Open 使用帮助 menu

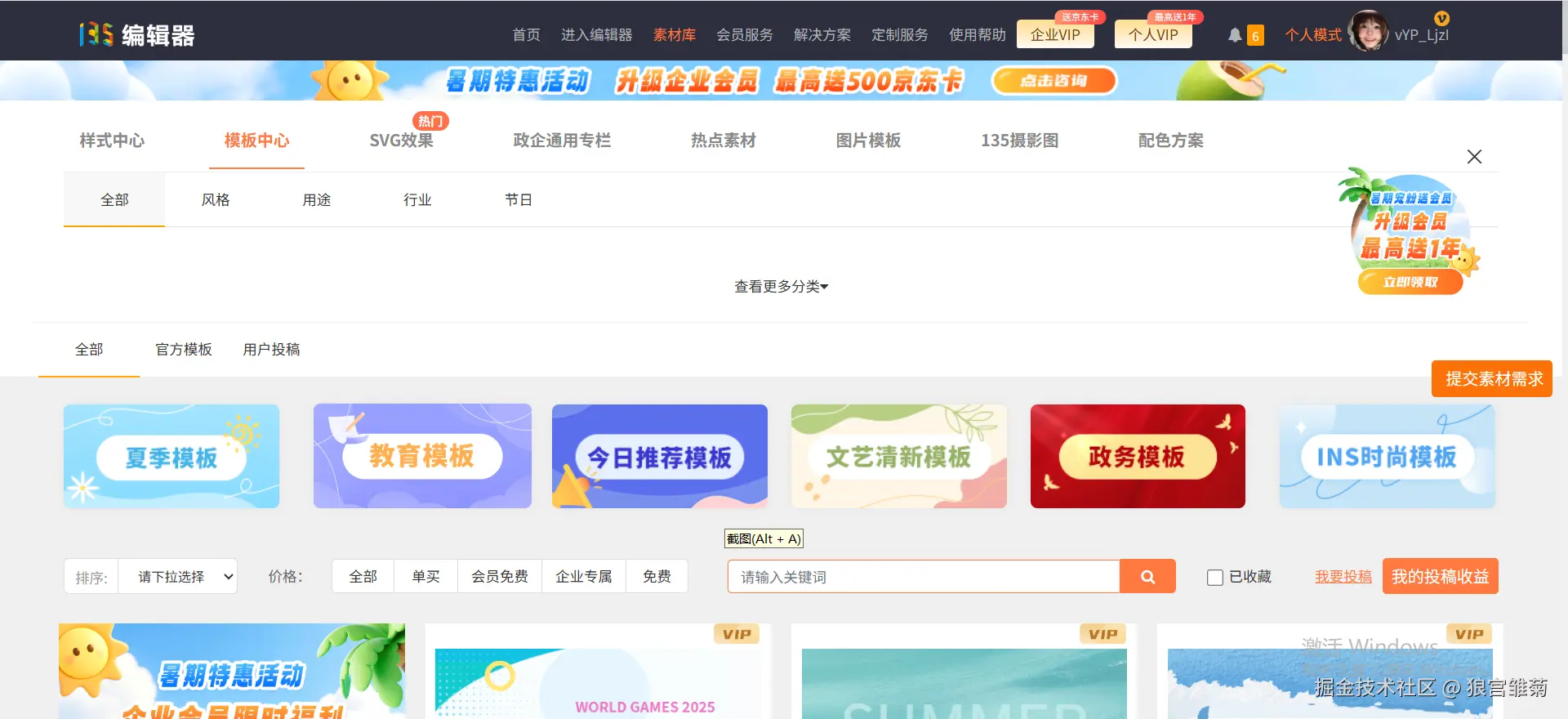(977, 35)
